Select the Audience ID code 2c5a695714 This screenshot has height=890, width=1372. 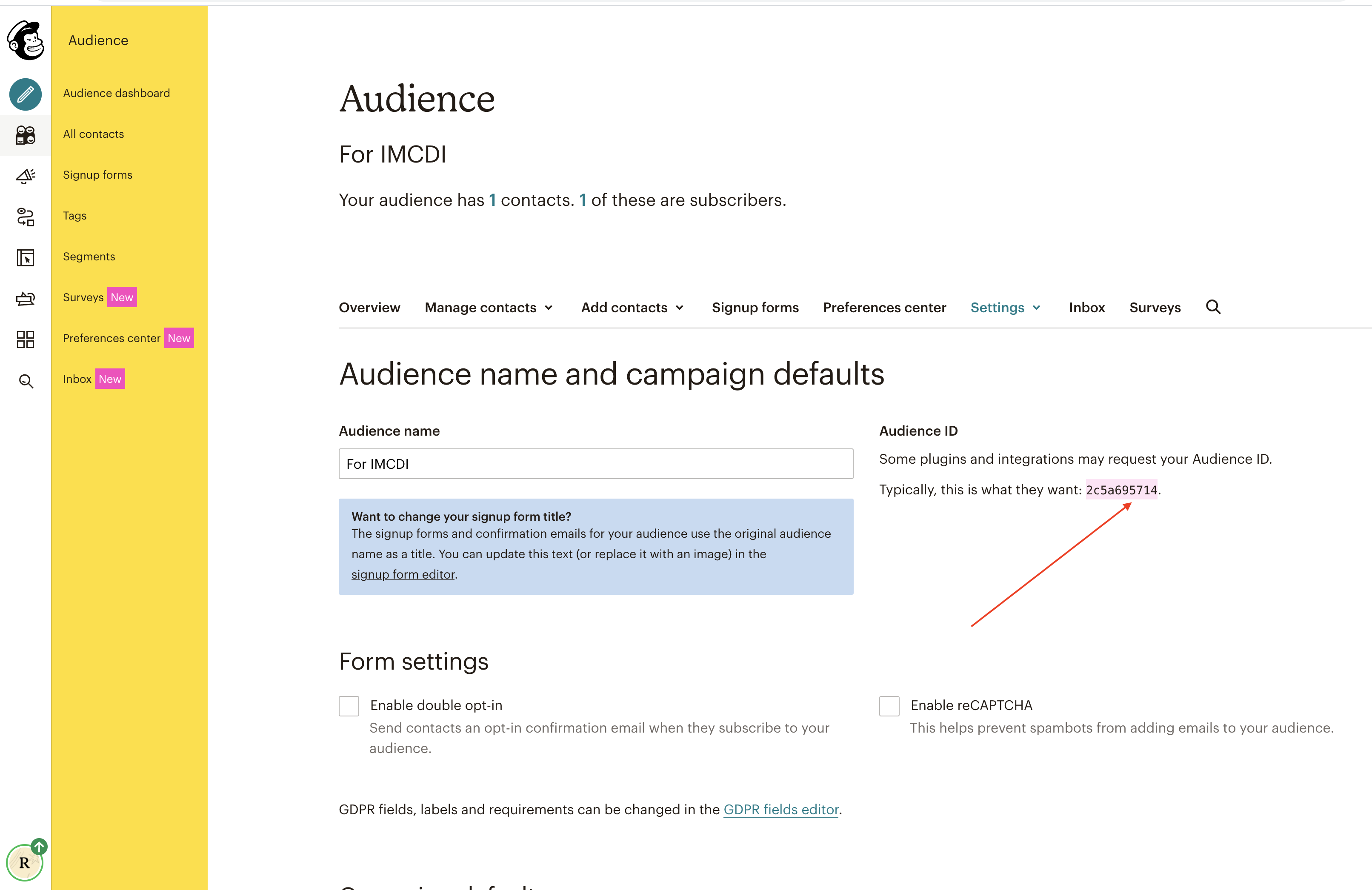[x=1121, y=490]
